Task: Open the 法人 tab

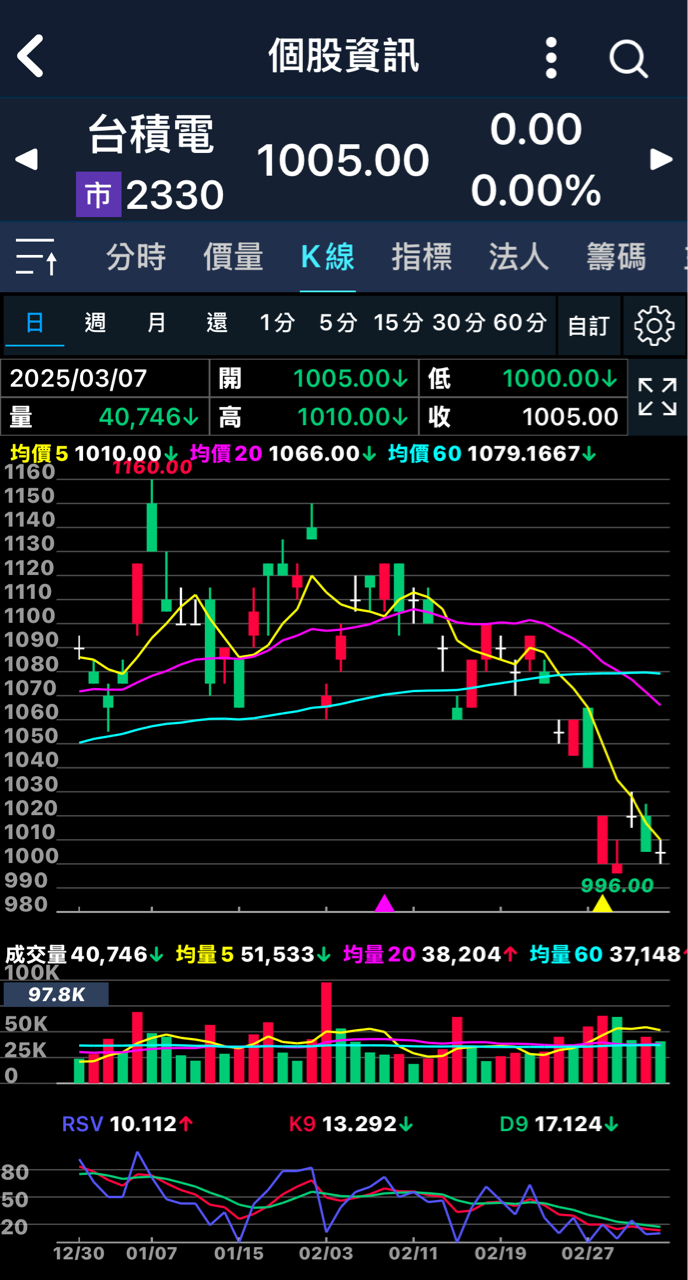Action: coord(518,257)
